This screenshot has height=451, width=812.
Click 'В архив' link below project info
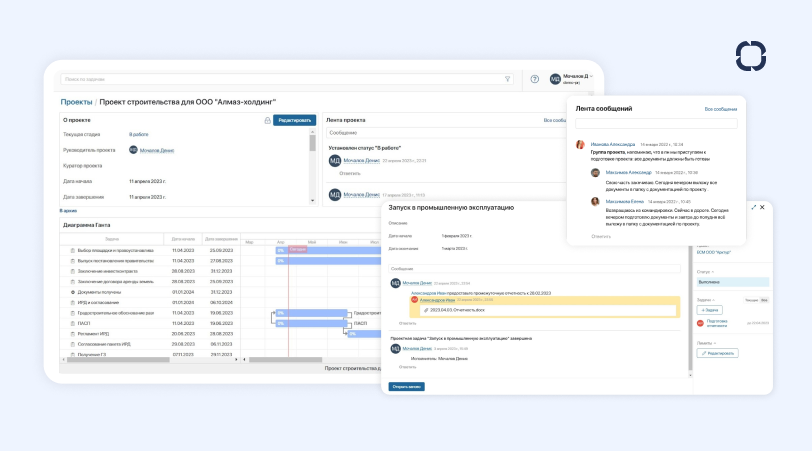click(68, 211)
